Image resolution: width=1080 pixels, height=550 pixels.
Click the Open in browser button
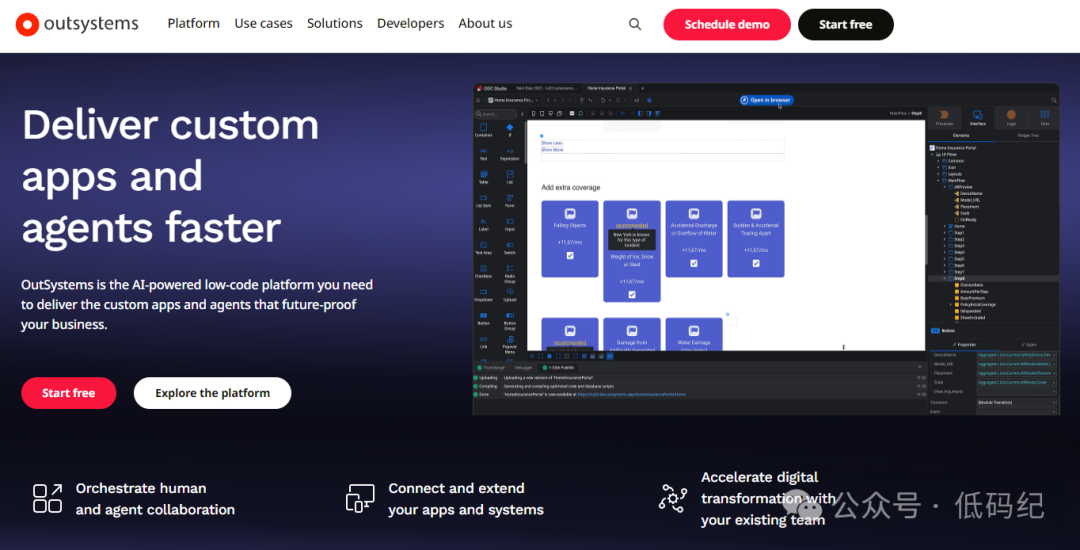click(766, 100)
